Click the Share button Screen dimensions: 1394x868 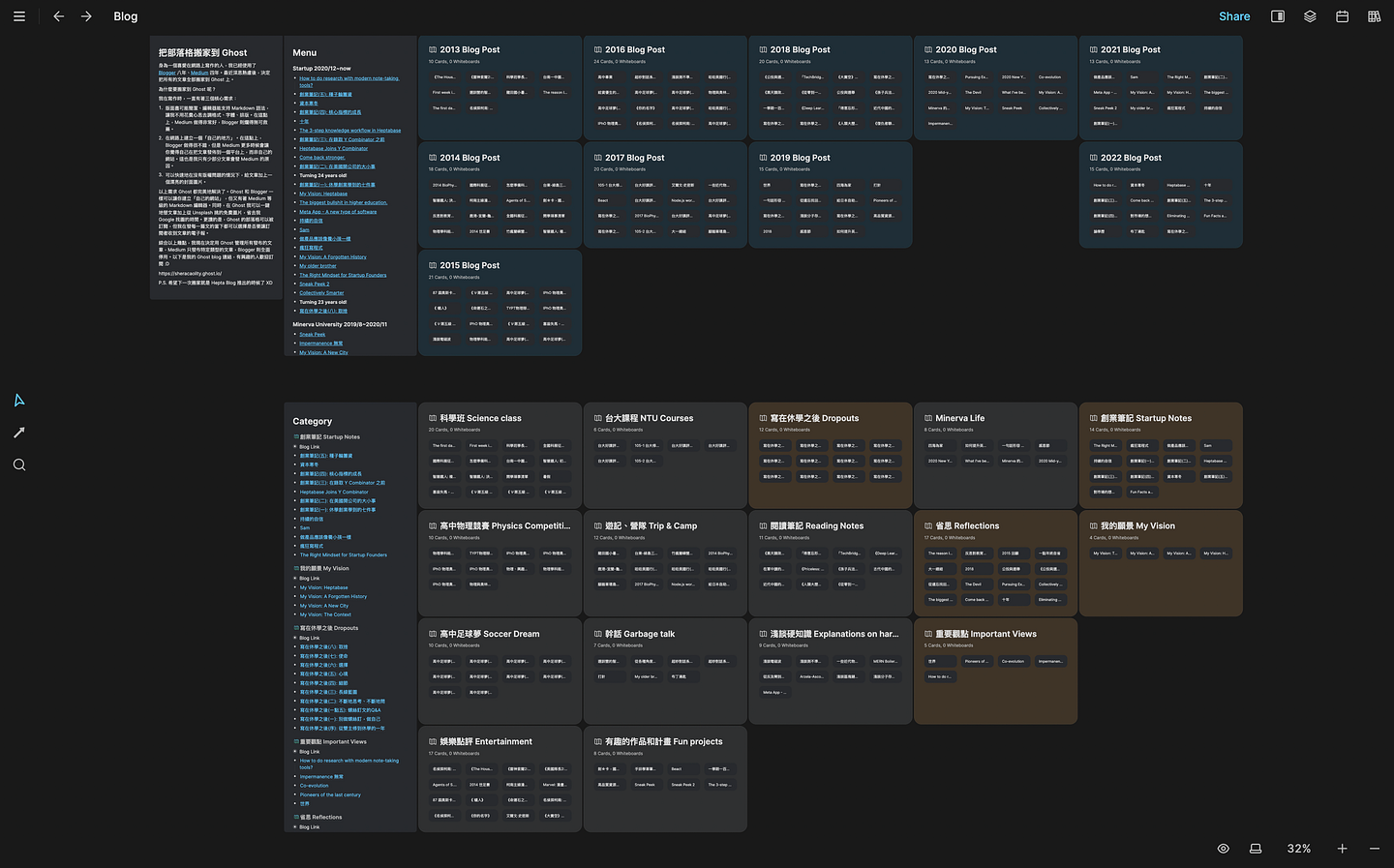pos(1234,16)
